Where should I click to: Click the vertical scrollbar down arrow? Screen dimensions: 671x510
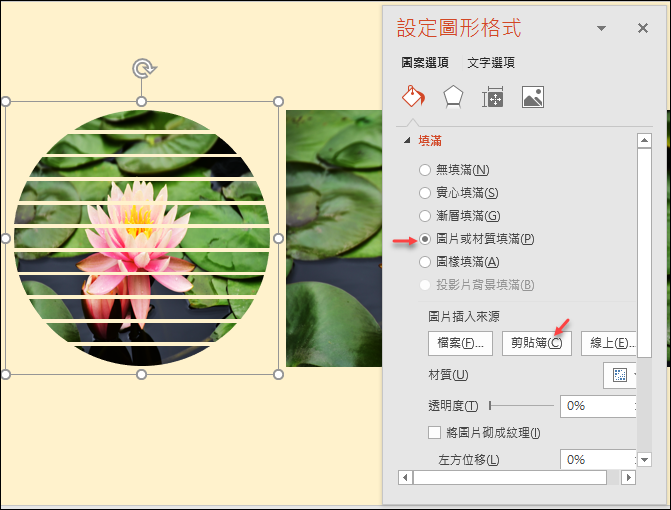point(644,460)
